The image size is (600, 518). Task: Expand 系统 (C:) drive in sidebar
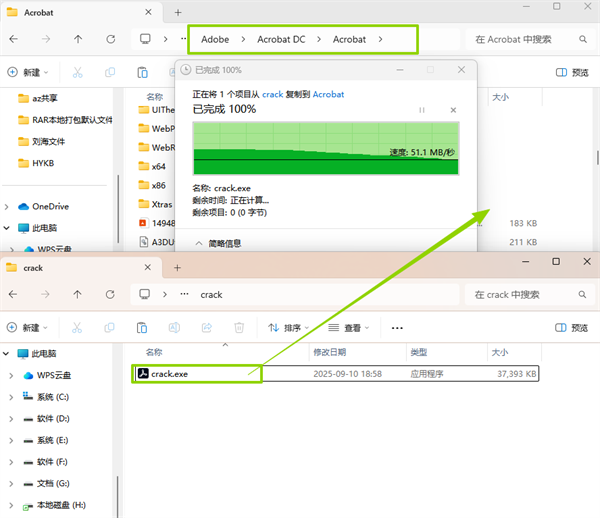click(x=11, y=397)
